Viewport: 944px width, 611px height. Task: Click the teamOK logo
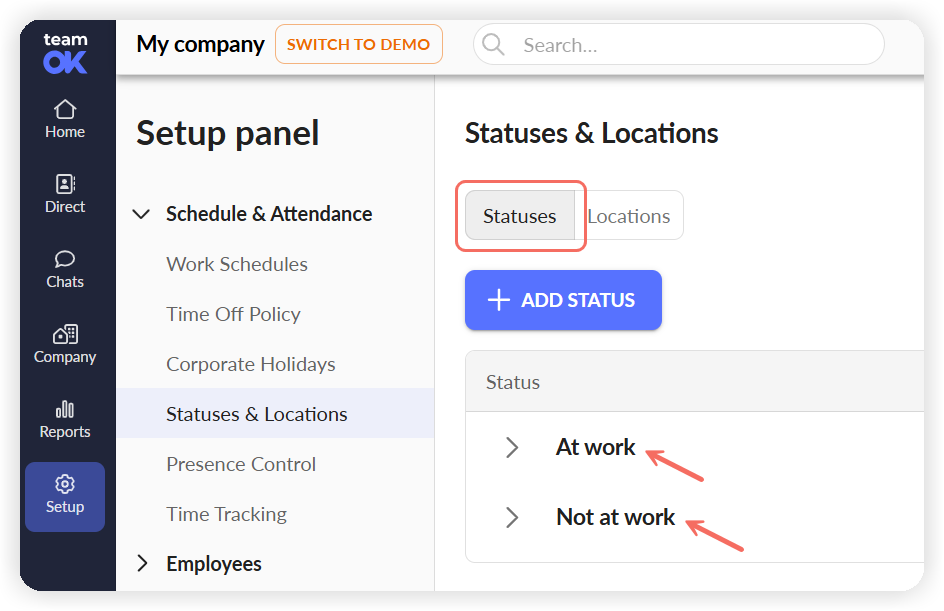pyautogui.click(x=65, y=53)
